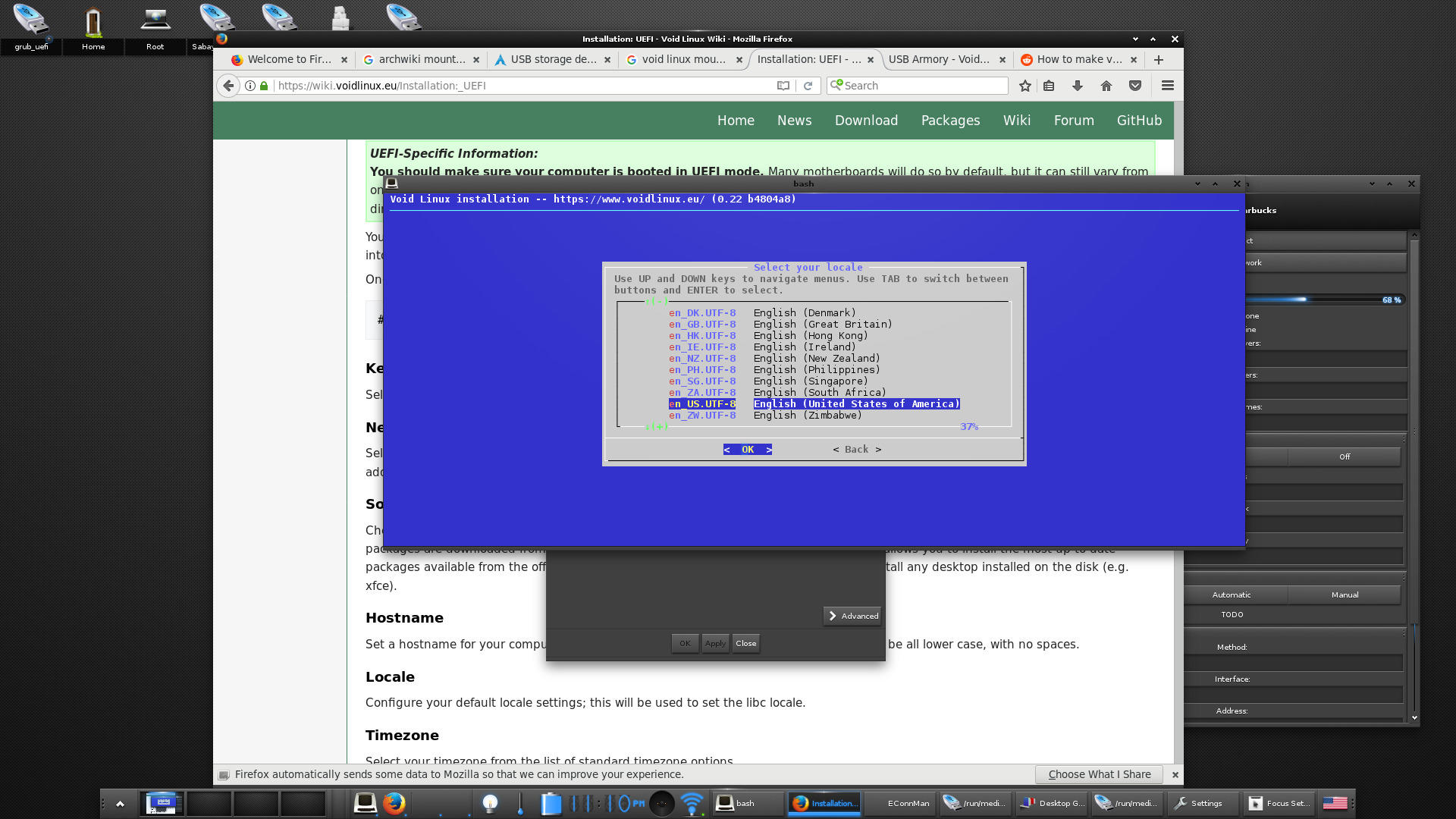Open the Packages link in site navigation
This screenshot has height=819, width=1456.
tap(950, 121)
